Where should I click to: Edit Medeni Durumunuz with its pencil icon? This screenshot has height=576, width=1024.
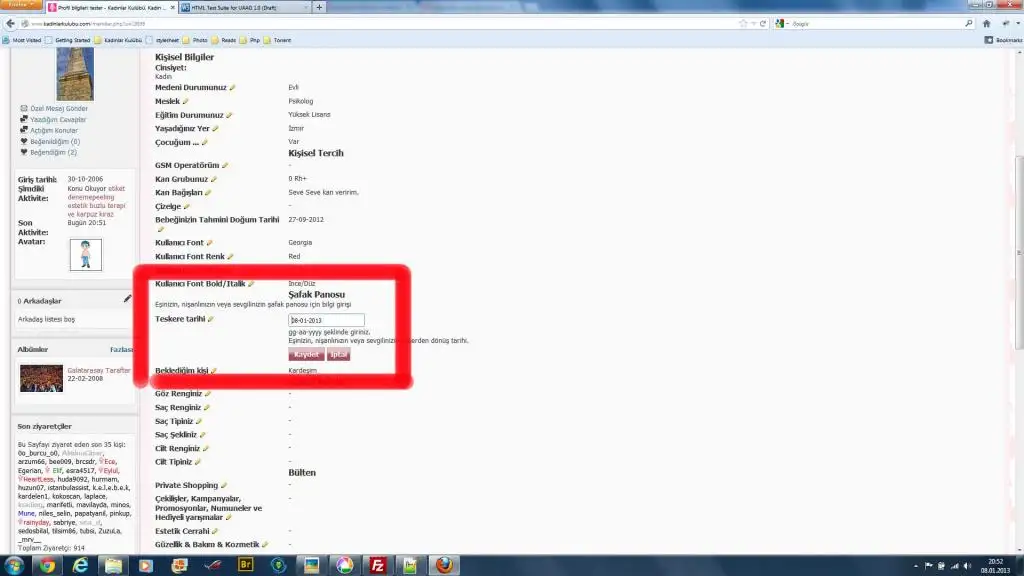[232, 88]
